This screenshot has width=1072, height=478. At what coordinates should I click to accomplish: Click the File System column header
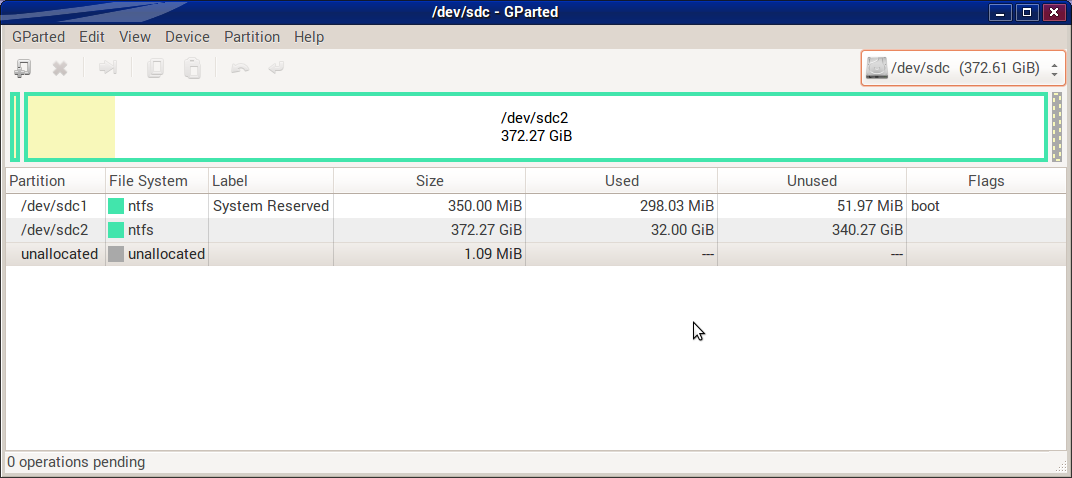coord(148,181)
